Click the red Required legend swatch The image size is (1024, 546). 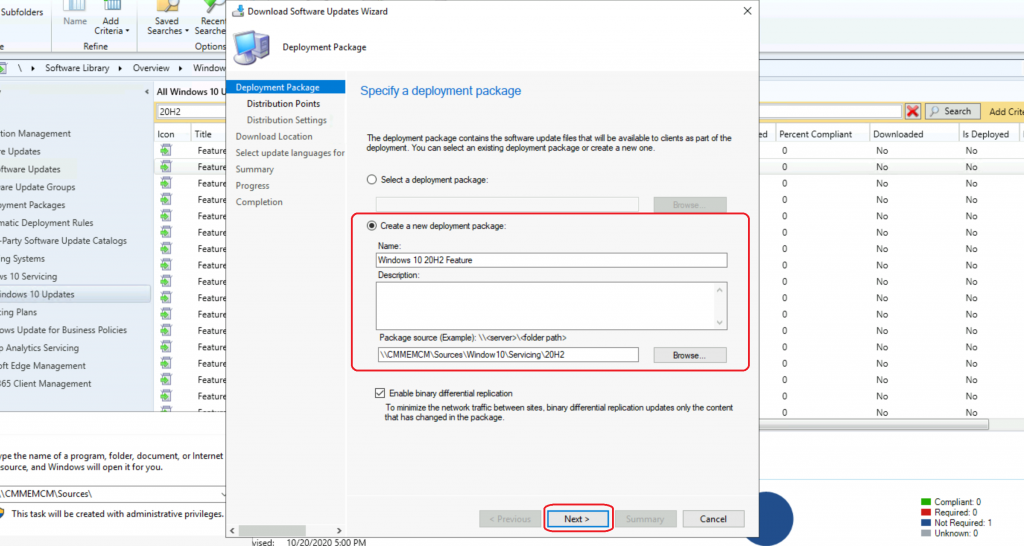tap(925, 512)
